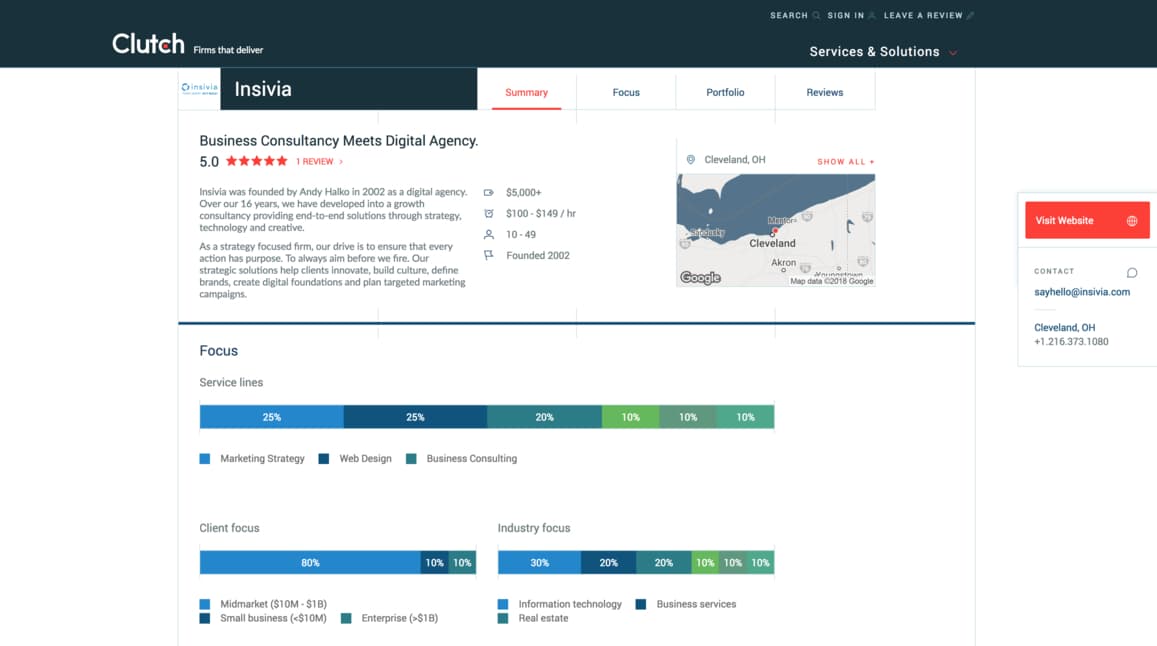Click the Founded 2002 text
Screen dimensions: 1157x646
coord(538,255)
